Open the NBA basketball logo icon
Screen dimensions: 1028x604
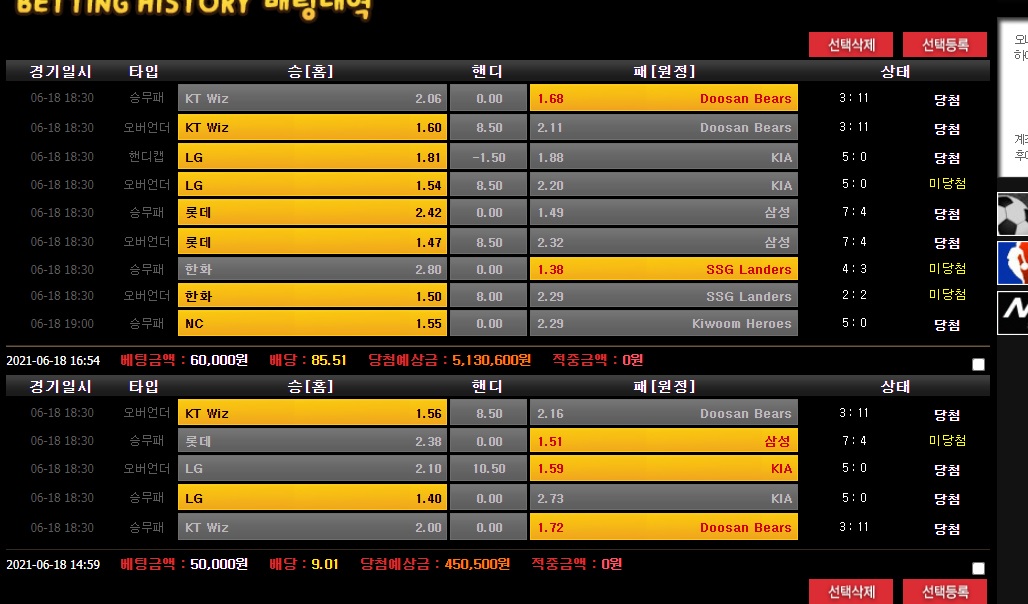1012,263
